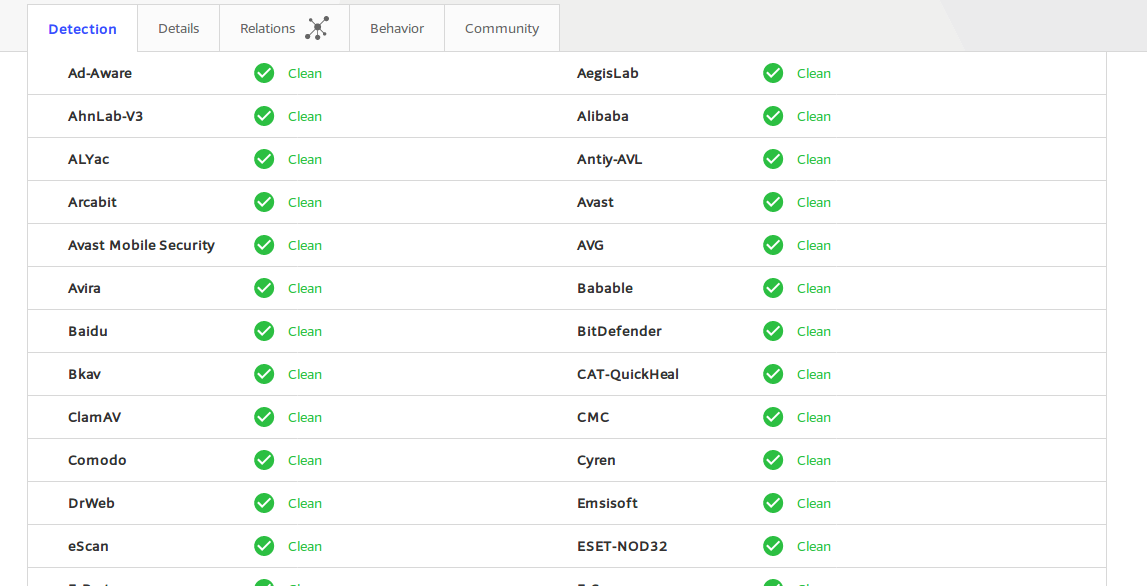The width and height of the screenshot is (1147, 586).
Task: Click the Clean label next to Emsisoft
Action: (x=813, y=503)
